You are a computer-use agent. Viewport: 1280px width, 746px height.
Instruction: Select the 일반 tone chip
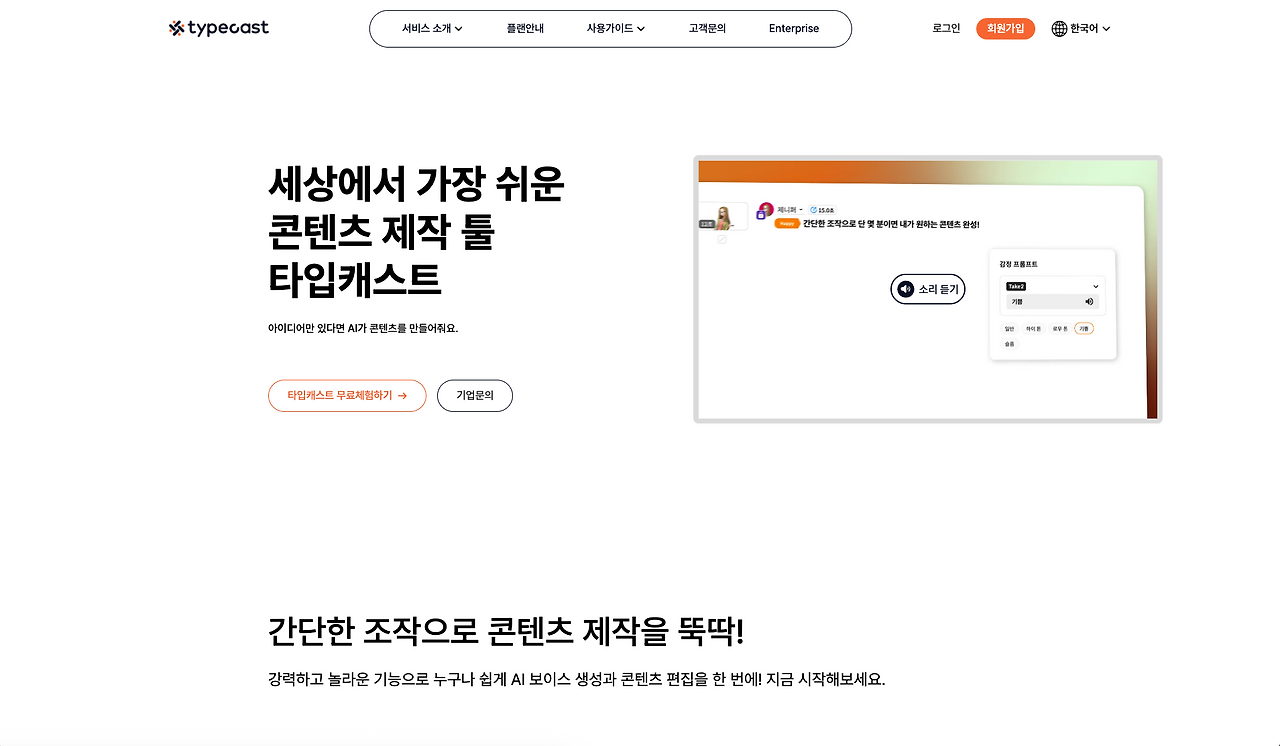(1009, 328)
